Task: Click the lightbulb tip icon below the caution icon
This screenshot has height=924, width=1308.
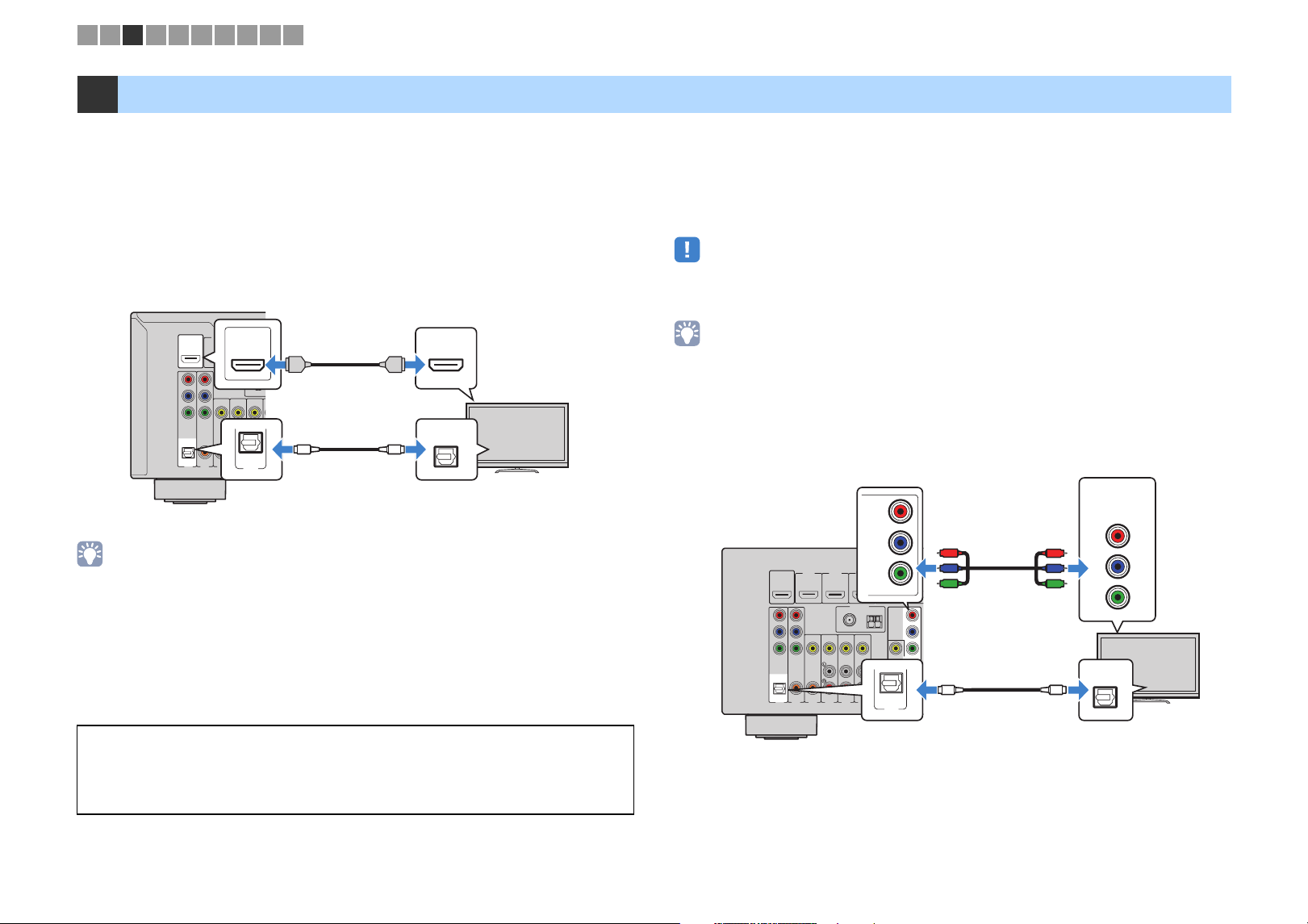Action: (x=687, y=333)
